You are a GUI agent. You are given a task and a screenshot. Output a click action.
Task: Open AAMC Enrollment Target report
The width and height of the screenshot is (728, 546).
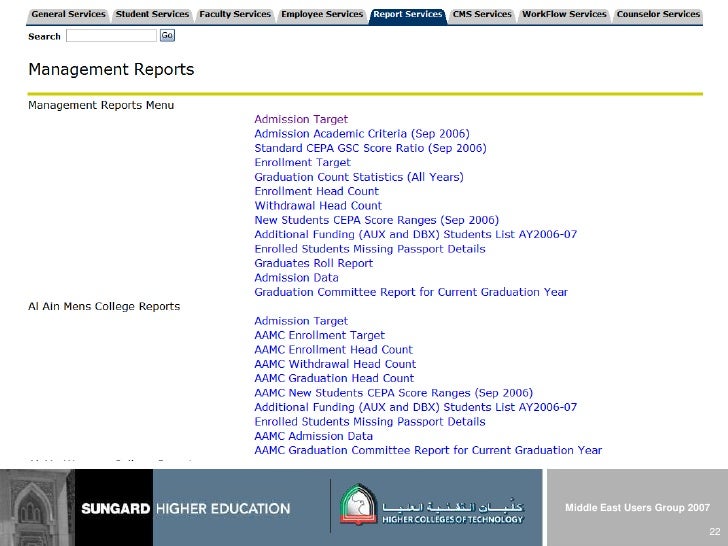(319, 335)
